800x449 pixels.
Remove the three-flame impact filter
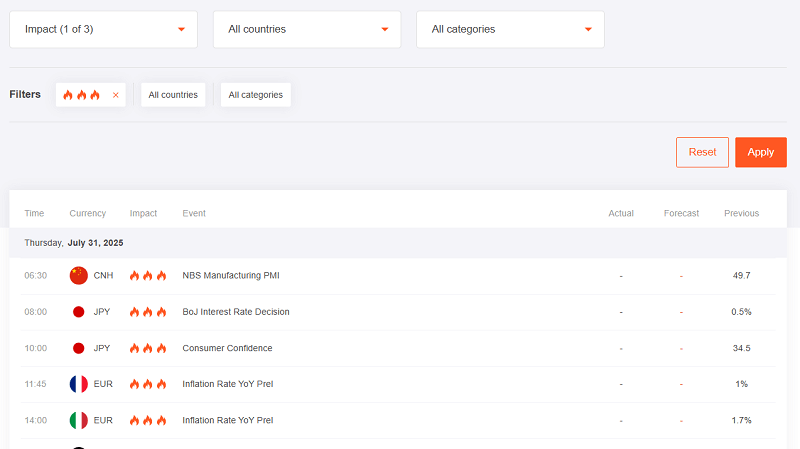(x=116, y=95)
